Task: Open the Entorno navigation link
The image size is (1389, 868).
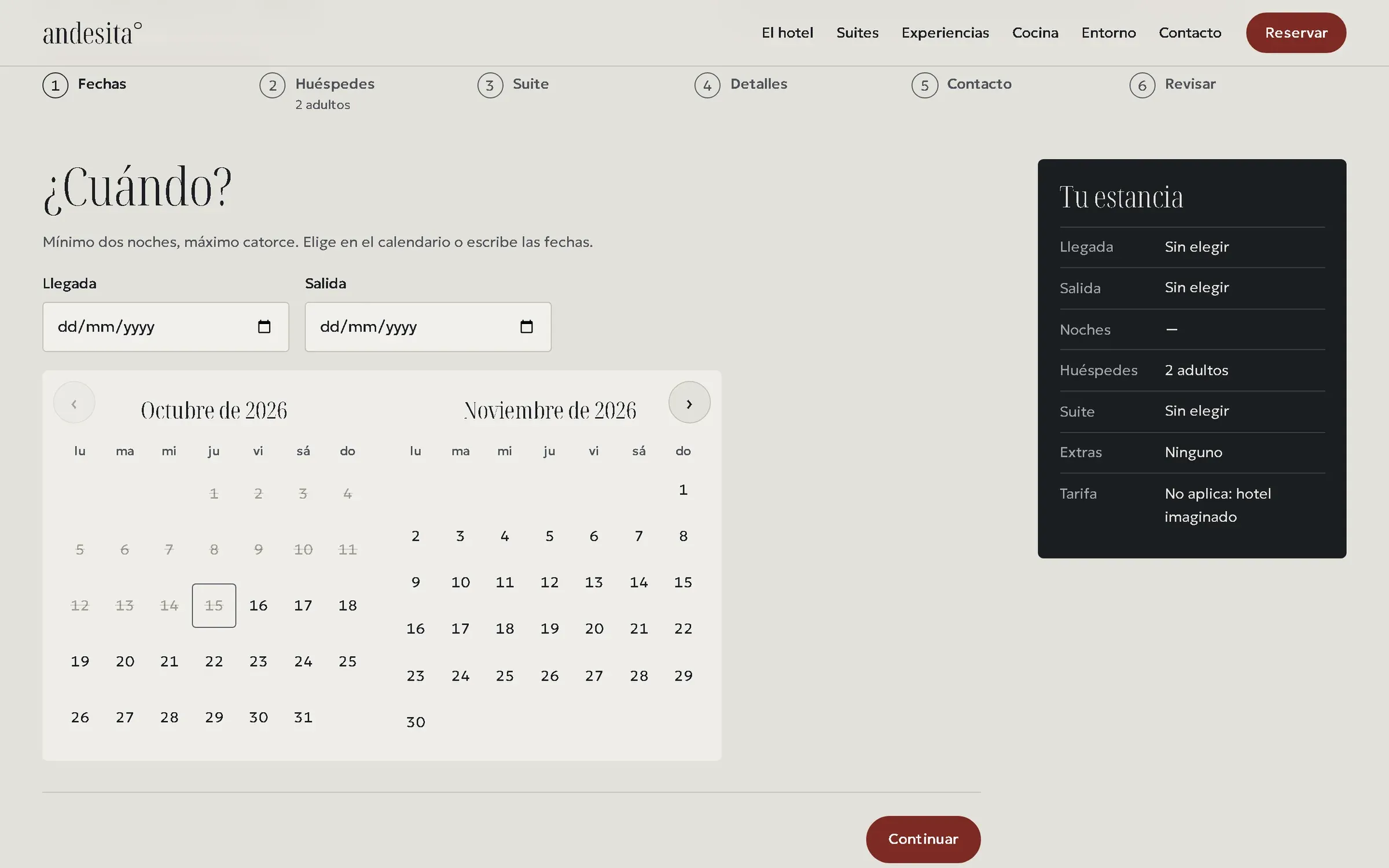Action: coord(1108,33)
